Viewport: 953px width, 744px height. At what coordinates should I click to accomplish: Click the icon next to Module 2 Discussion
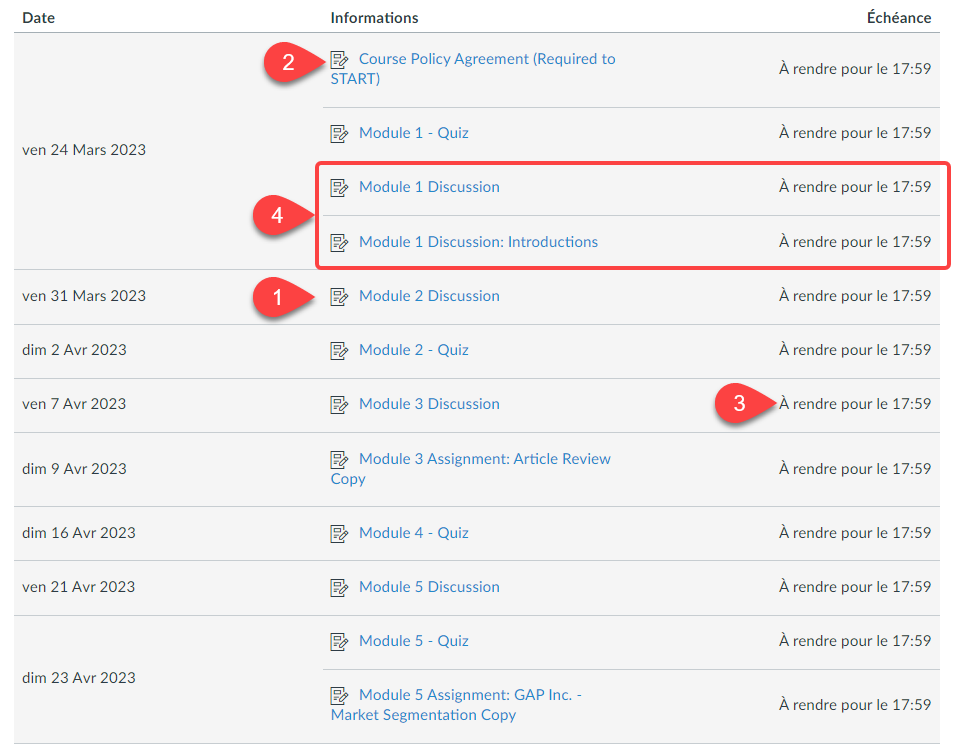point(339,296)
